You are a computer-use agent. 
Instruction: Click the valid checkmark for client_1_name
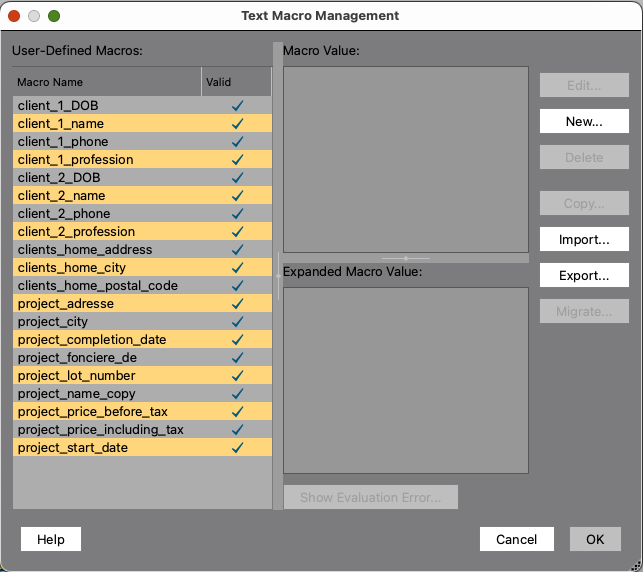[237, 123]
